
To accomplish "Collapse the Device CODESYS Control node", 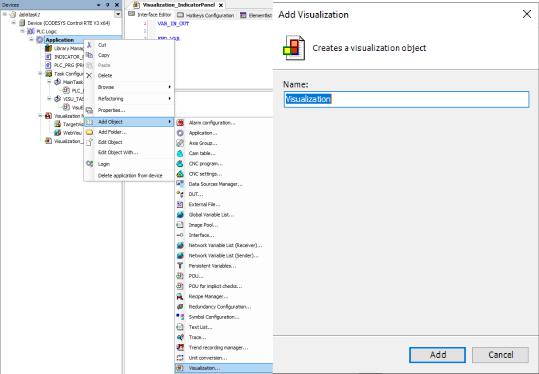I will (x=13, y=23).
